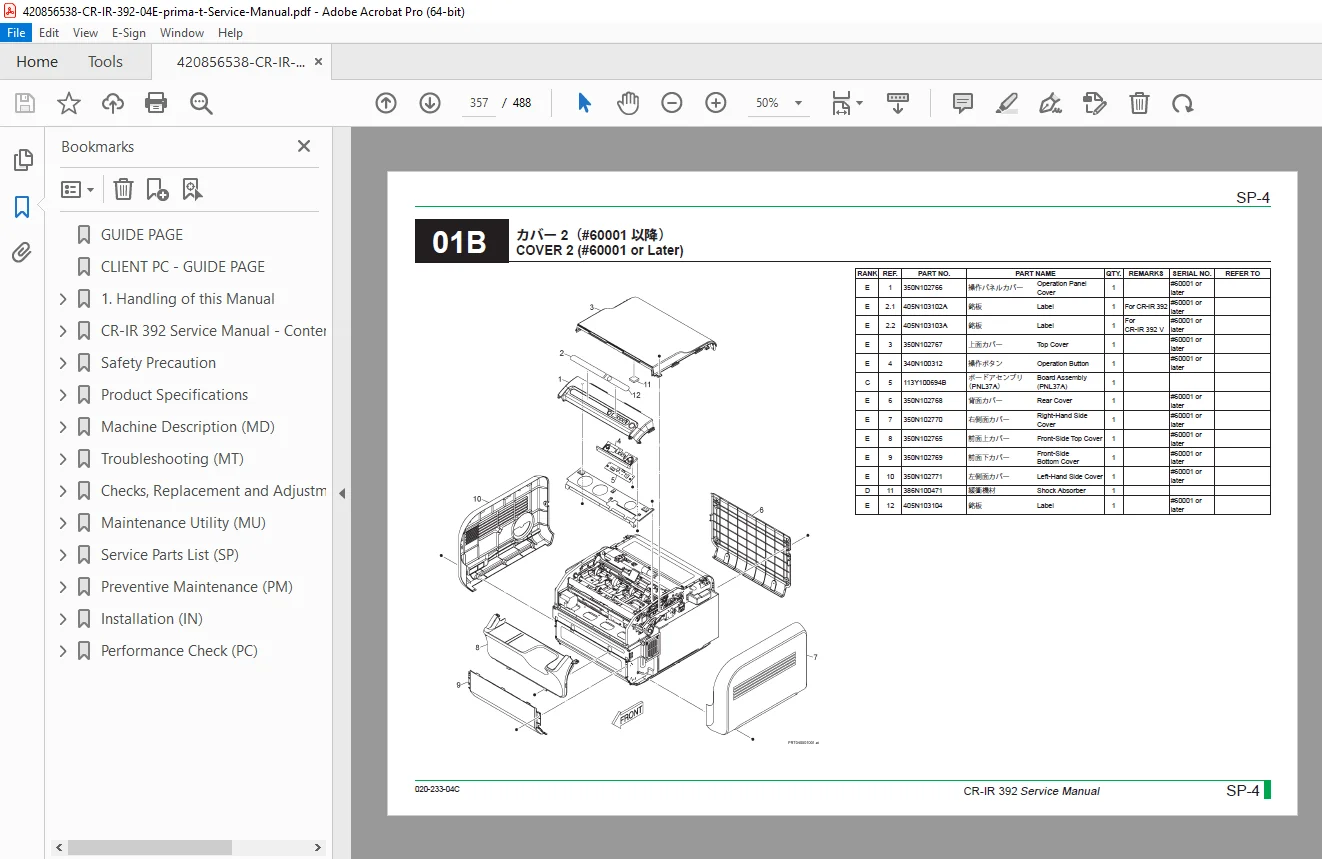Toggle the Bookmarks panel icon
Viewport: 1322px width, 859px height.
pyautogui.click(x=22, y=207)
